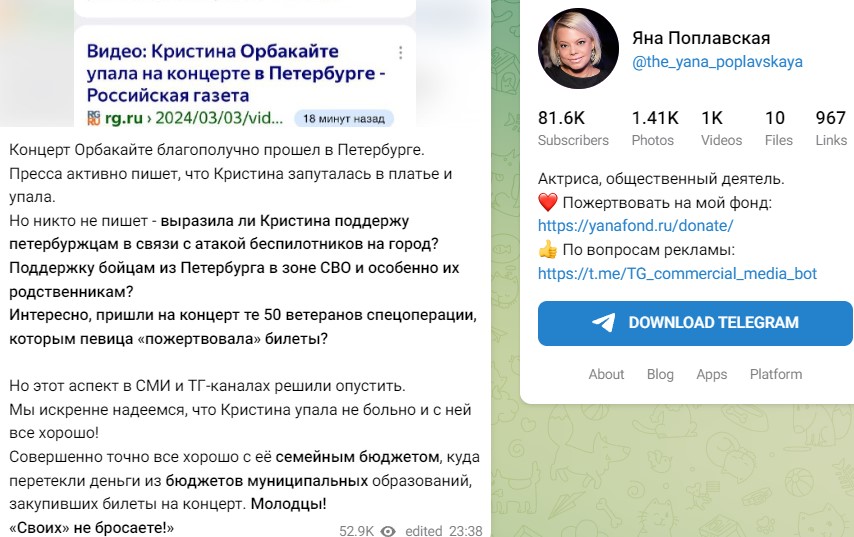Open the Орбакайте video headline link
Viewport: 854px width, 537px height.
pyautogui.click(x=236, y=73)
